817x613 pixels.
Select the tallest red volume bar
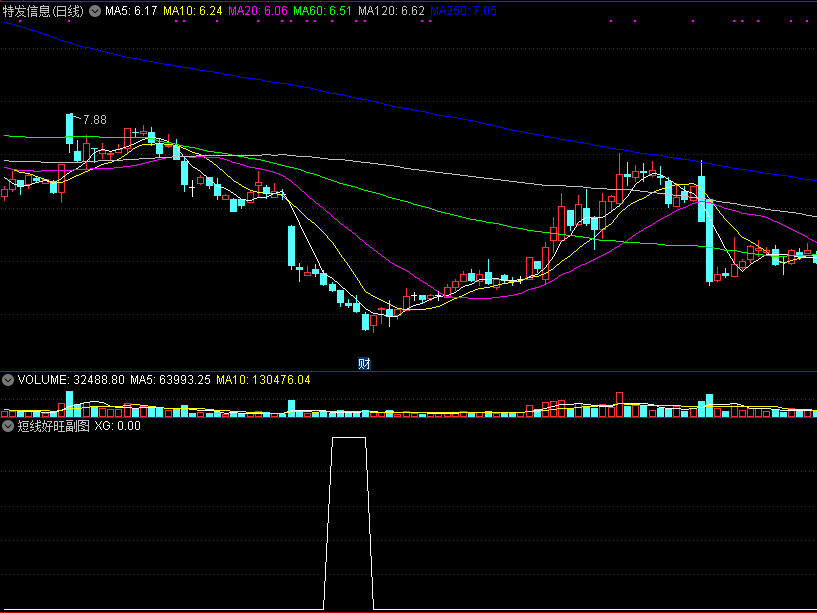click(x=620, y=404)
